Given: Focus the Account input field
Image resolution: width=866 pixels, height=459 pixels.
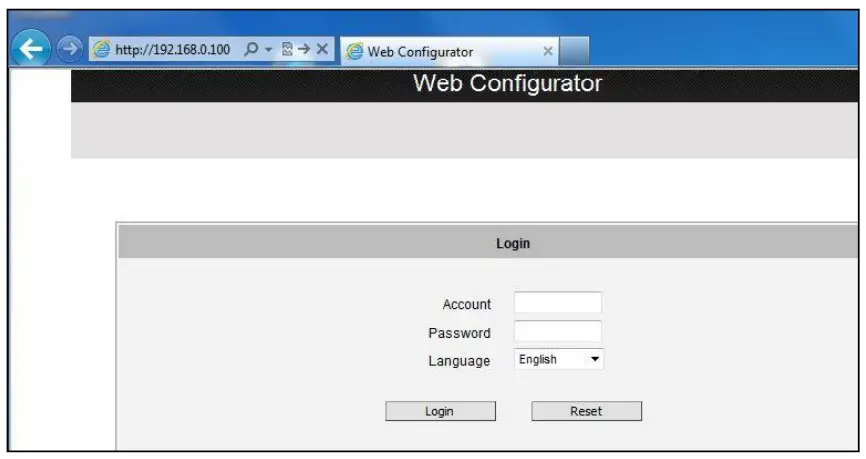Looking at the screenshot, I should point(558,303).
